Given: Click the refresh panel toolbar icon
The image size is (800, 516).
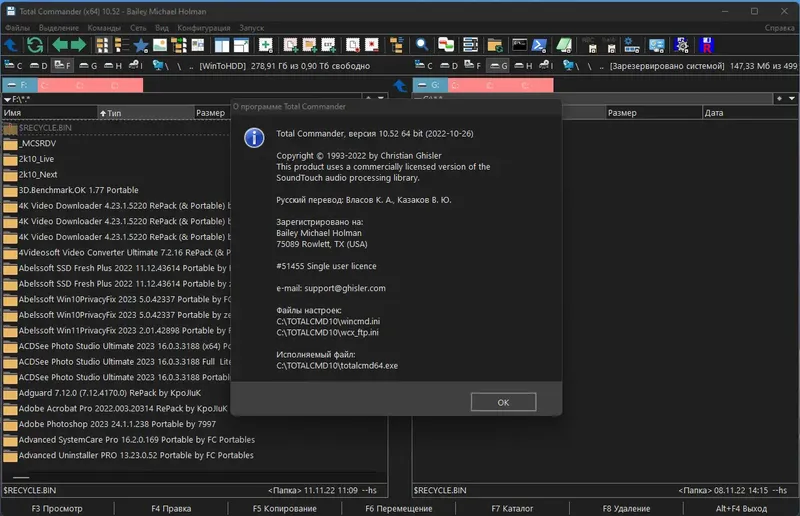Looking at the screenshot, I should pos(35,45).
